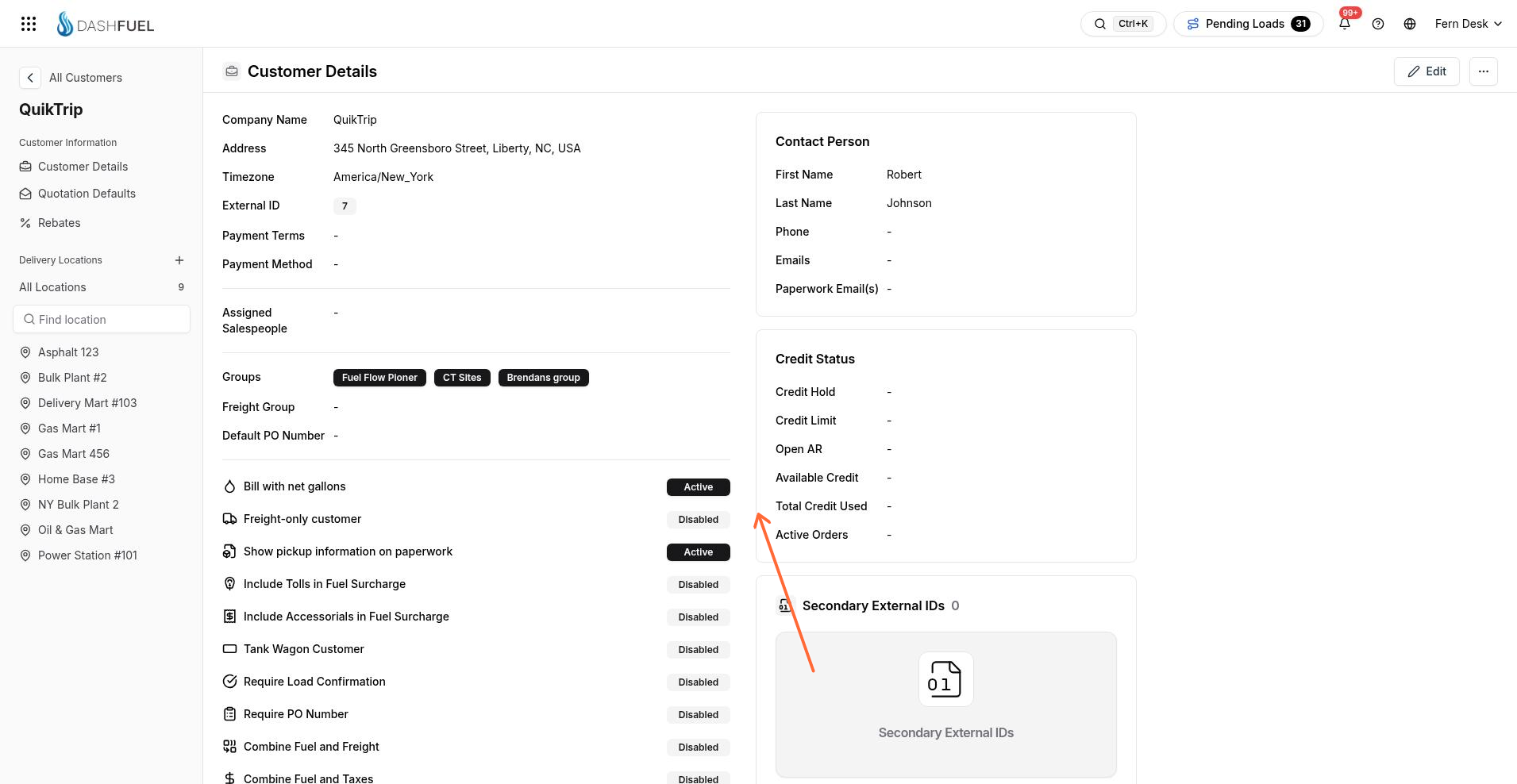Viewport: 1517px width, 784px height.
Task: Click the External ID value 7 badge
Action: point(345,206)
